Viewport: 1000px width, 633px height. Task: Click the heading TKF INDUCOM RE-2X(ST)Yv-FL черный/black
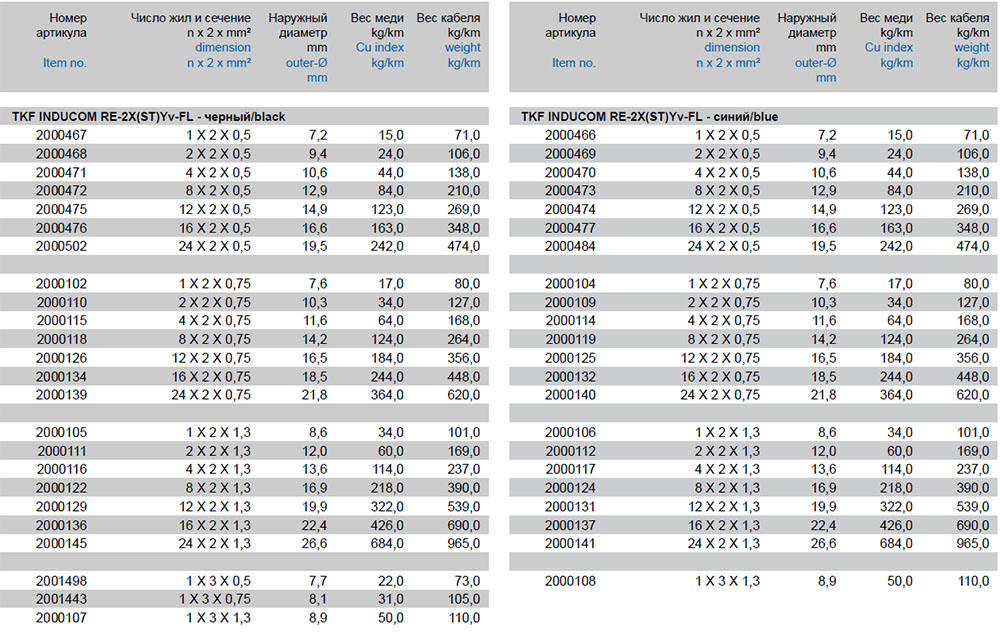tap(149, 117)
